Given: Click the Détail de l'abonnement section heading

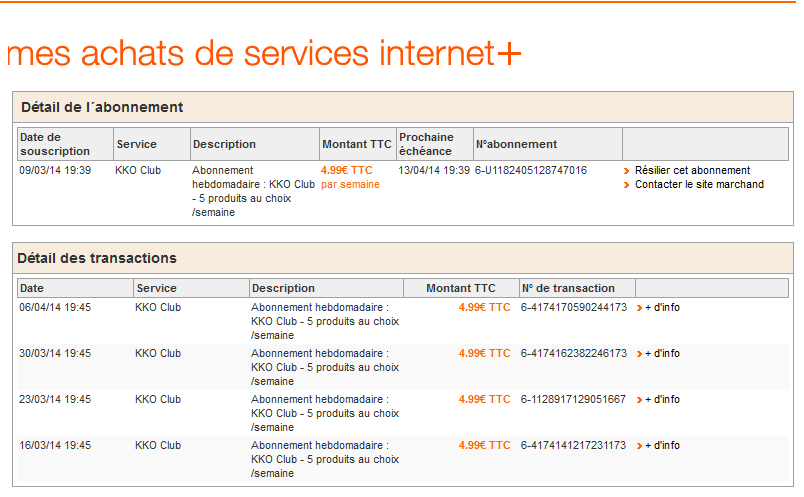Looking at the screenshot, I should tap(102, 107).
